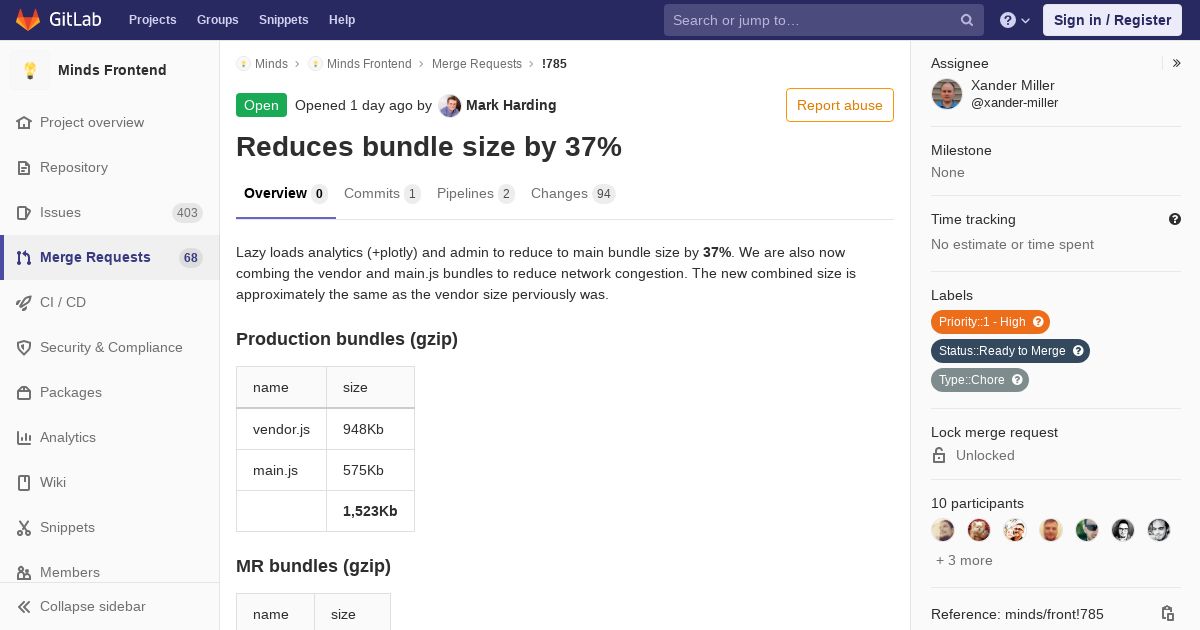This screenshot has width=1200, height=630.
Task: Collapse the left sidebar
Action: [x=92, y=606]
